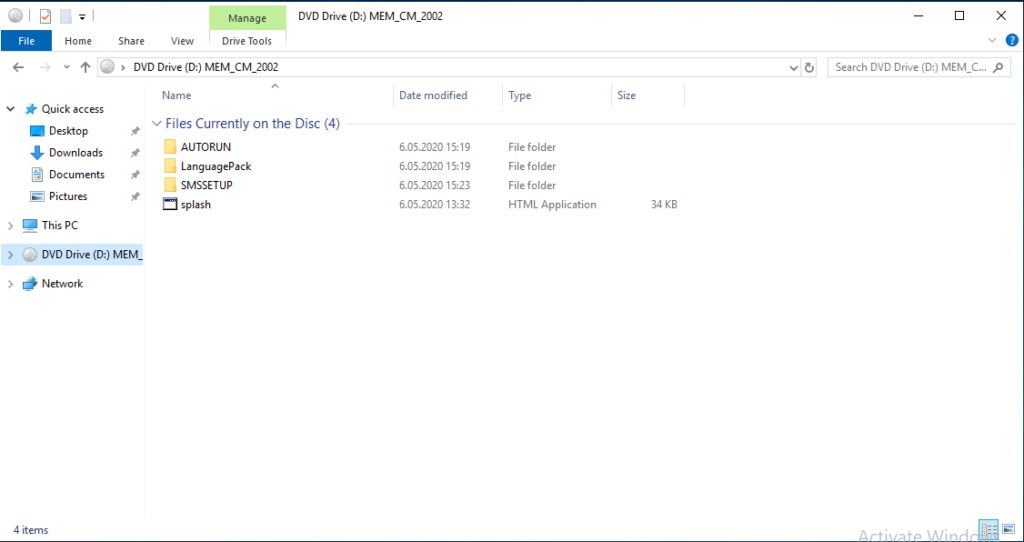Click the Refresh button beside address bar
The width and height of the screenshot is (1024, 542).
pos(809,67)
